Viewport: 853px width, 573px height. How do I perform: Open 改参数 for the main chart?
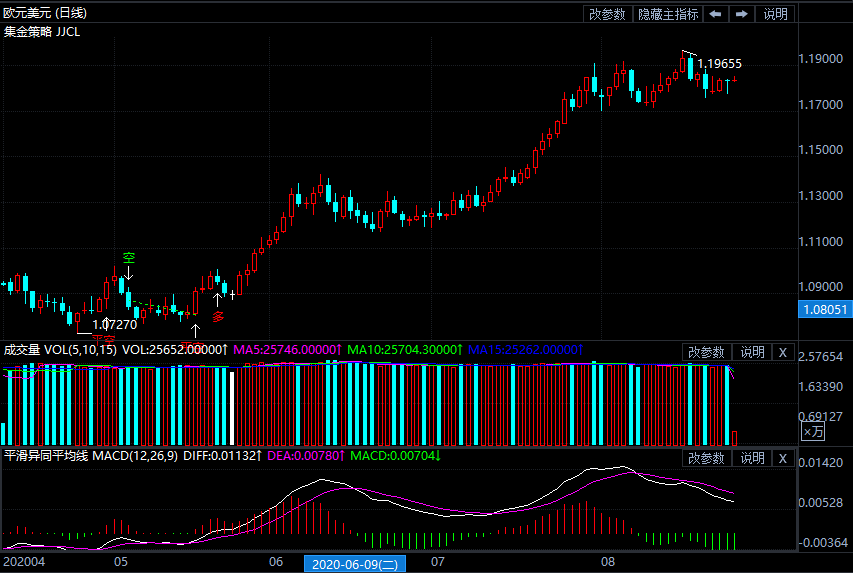pyautogui.click(x=607, y=14)
